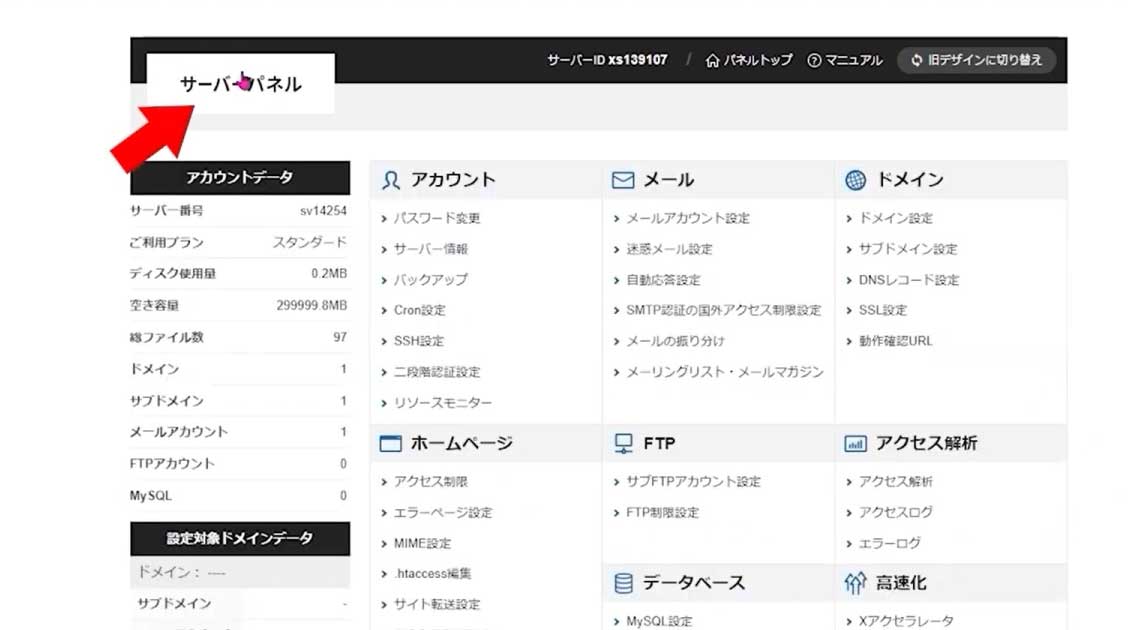This screenshot has height=630, width=1128.
Task: Click the サーバーパネル logo
Action: (x=239, y=84)
